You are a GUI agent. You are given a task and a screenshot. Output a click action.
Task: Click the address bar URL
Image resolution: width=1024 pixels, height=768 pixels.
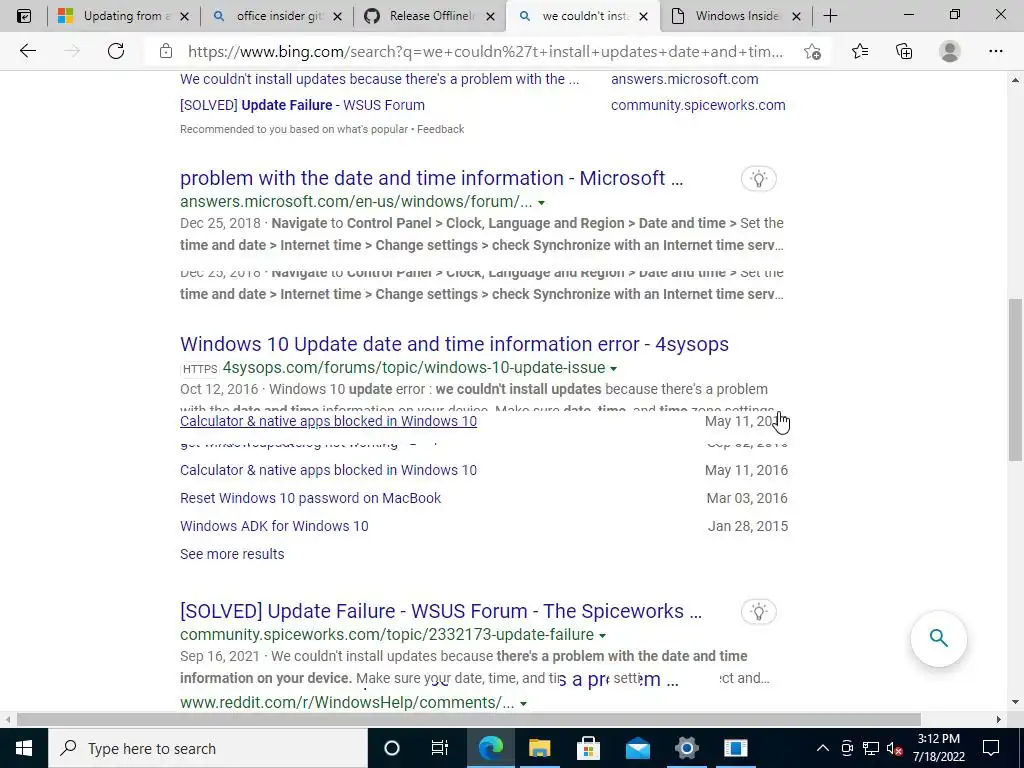pyautogui.click(x=485, y=52)
